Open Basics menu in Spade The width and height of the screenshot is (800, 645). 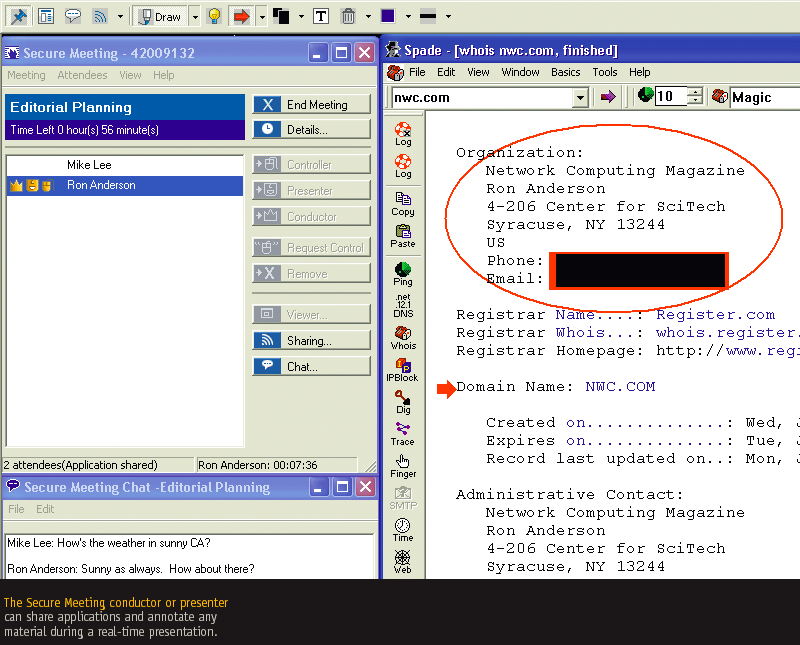point(565,72)
